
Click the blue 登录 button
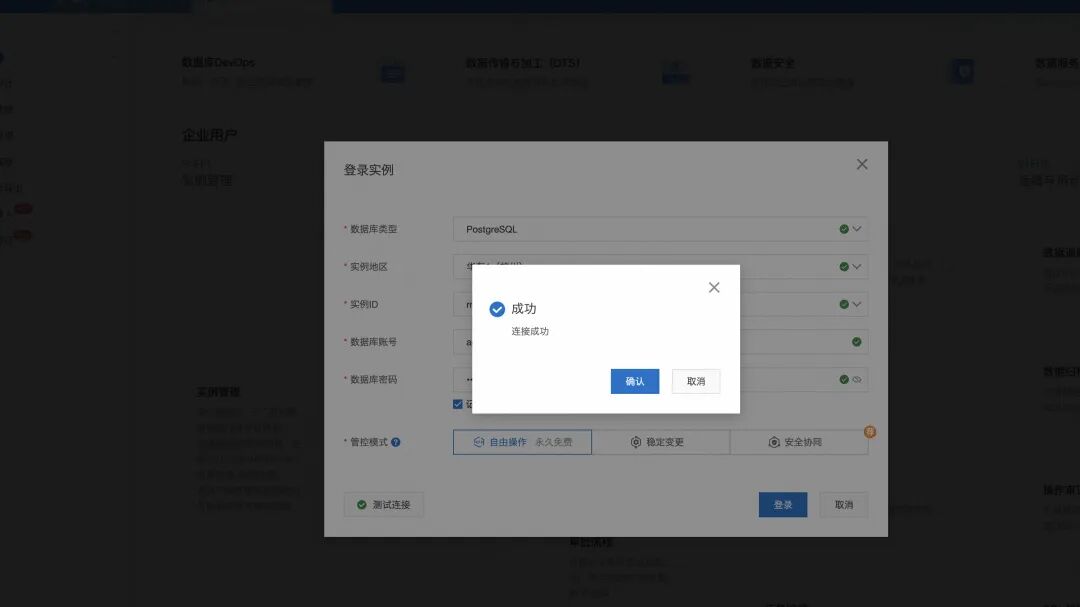click(x=782, y=505)
